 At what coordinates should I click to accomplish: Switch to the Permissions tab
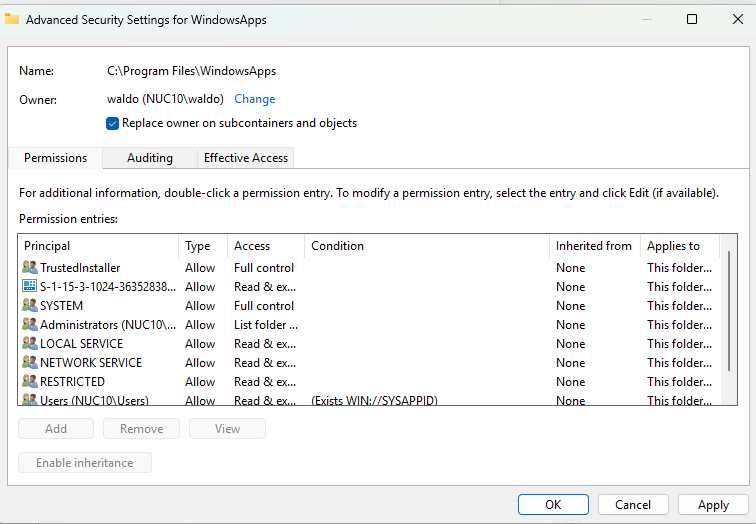tap(55, 158)
